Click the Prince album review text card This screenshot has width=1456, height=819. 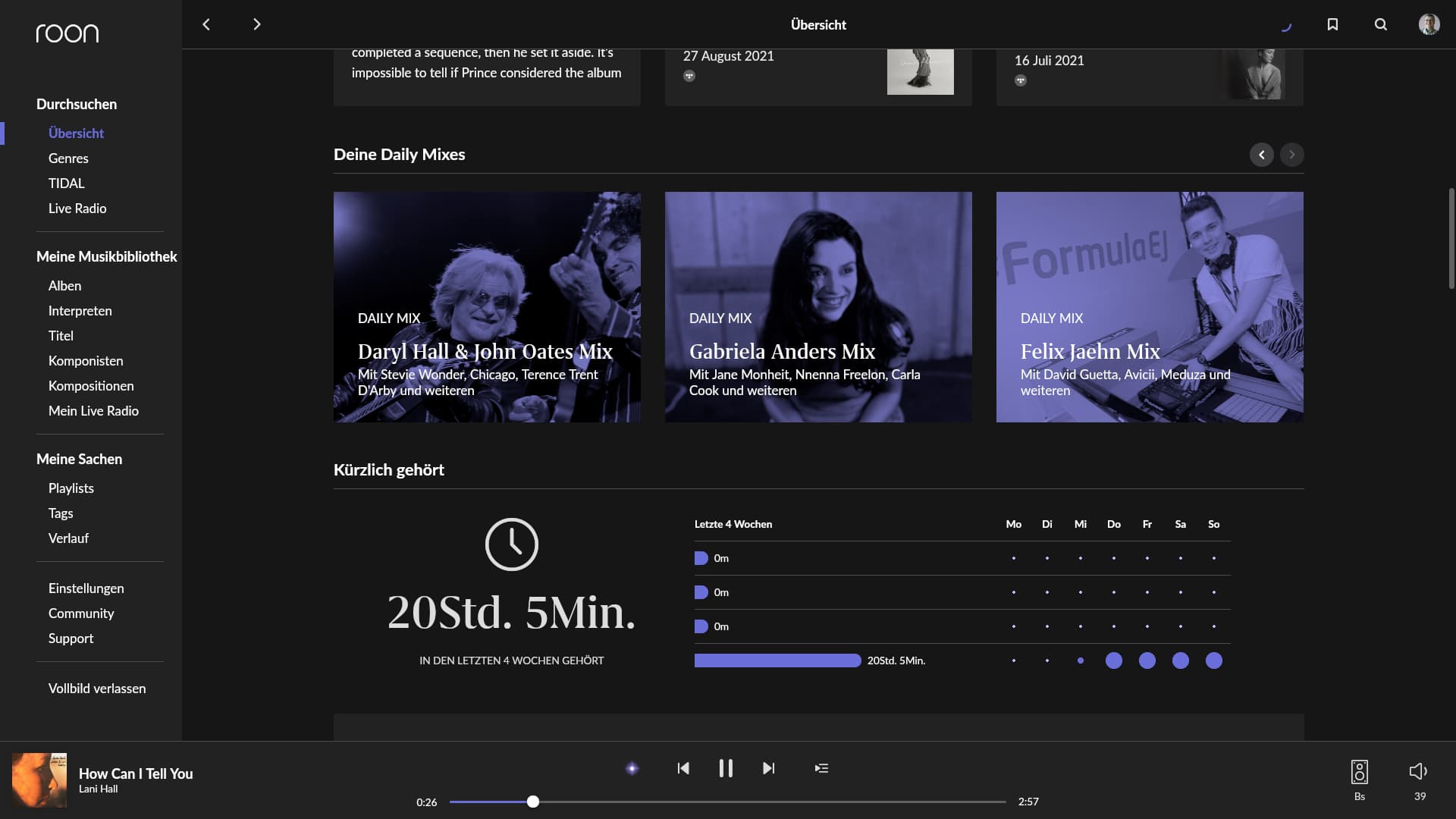coord(487,76)
